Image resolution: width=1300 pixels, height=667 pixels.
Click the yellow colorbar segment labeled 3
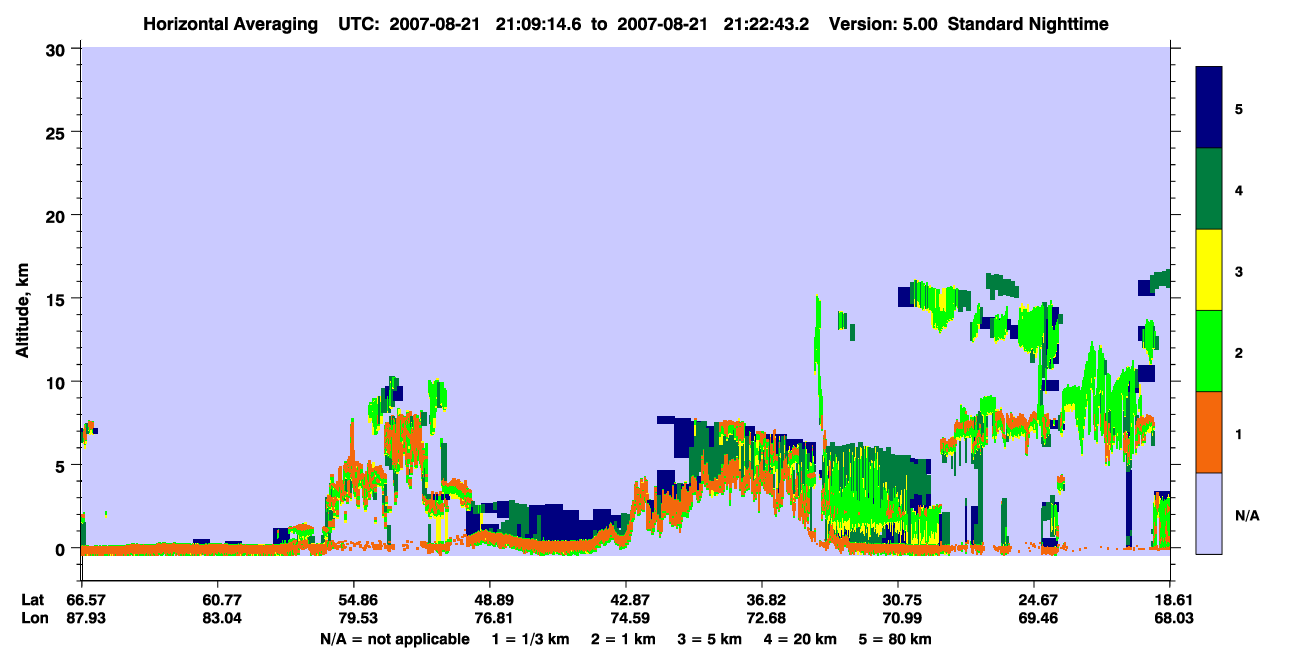coord(1209,270)
